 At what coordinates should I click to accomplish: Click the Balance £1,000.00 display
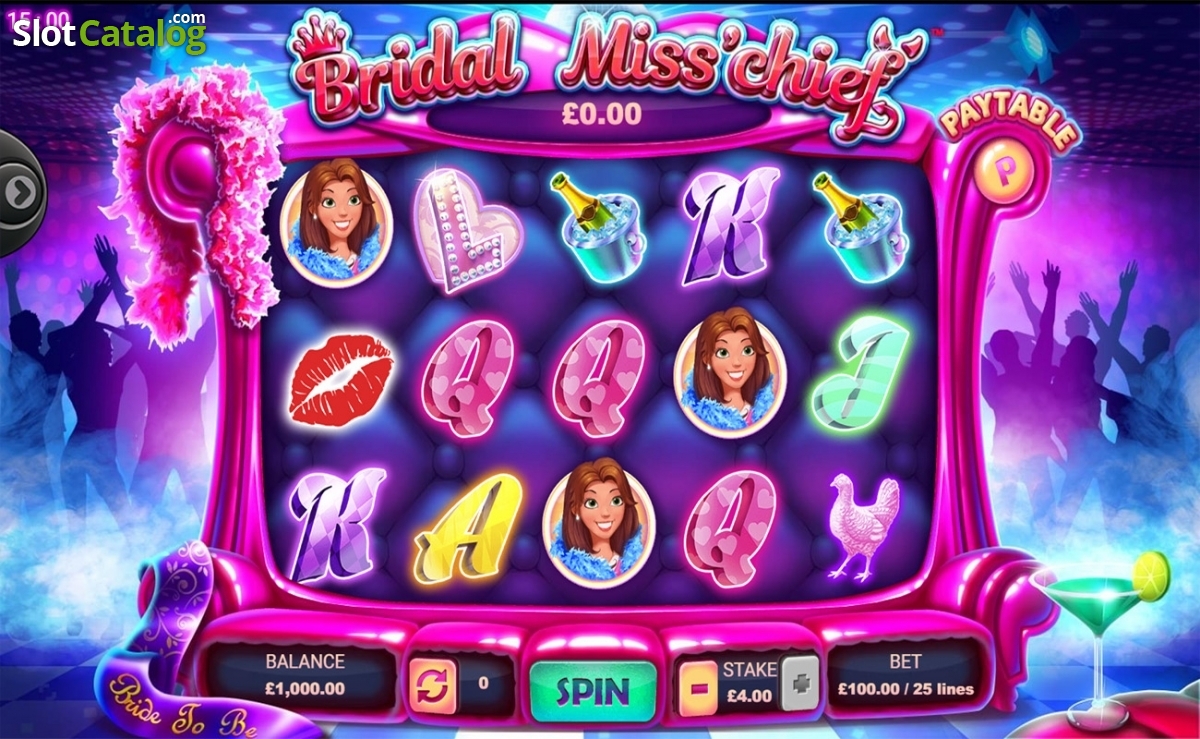[305, 675]
